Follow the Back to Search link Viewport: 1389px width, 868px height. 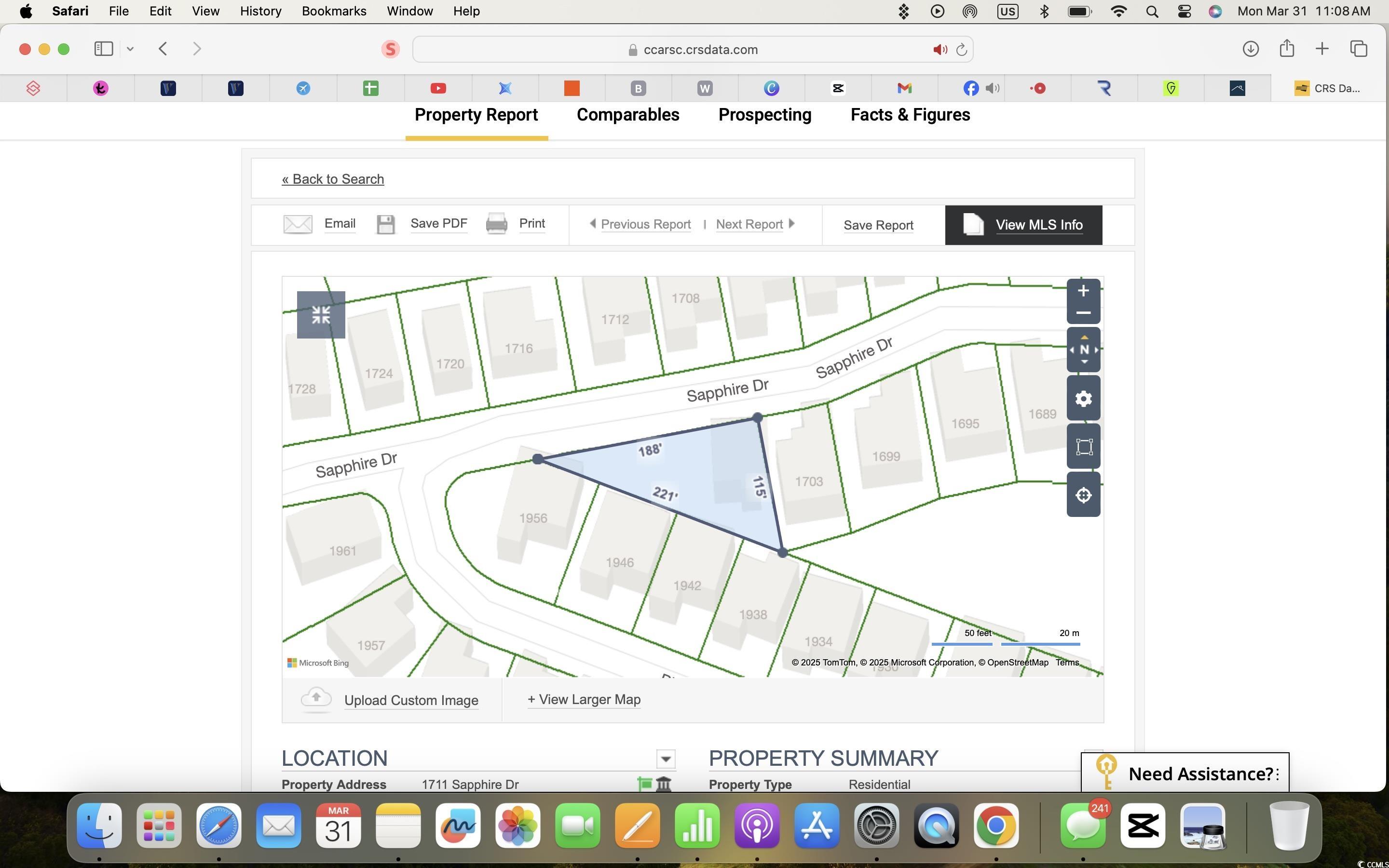(333, 179)
